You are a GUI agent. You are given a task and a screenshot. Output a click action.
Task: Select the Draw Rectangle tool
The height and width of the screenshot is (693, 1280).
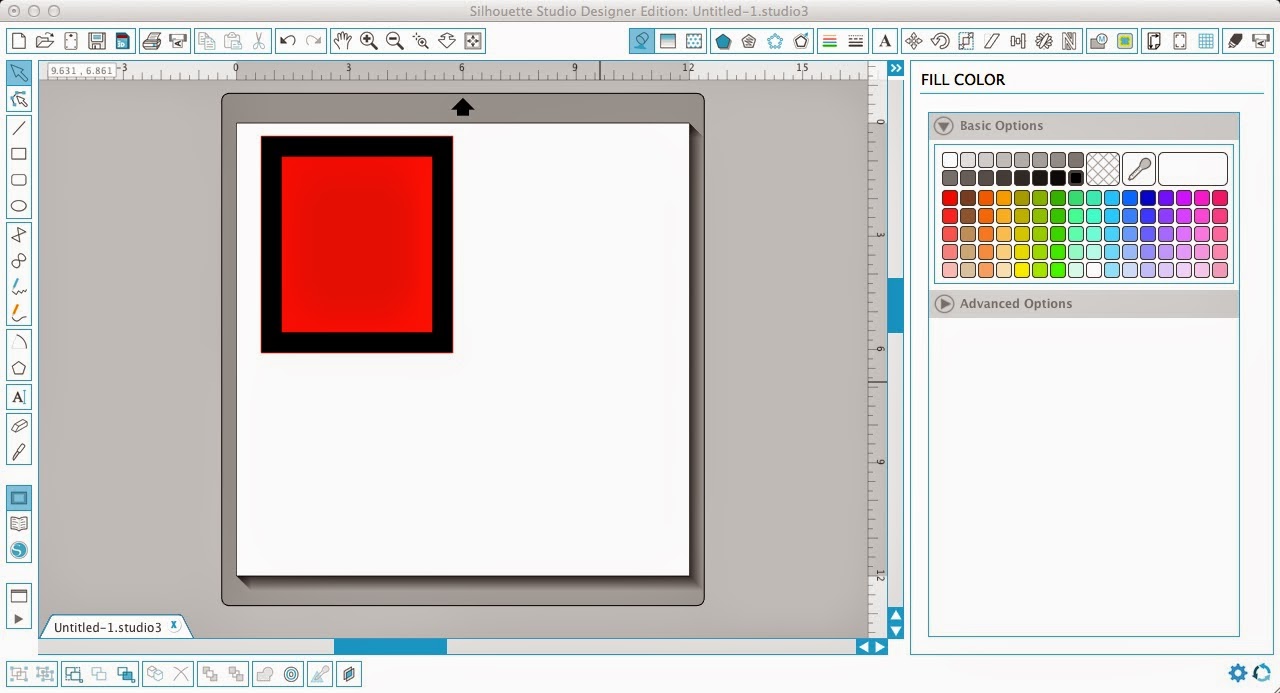18,153
